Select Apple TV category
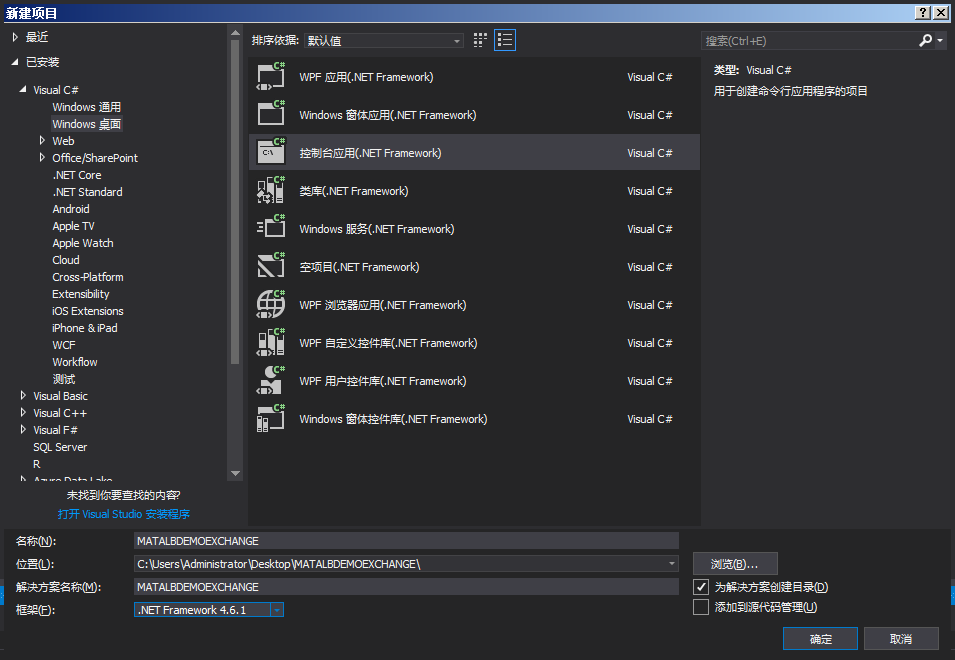The height and width of the screenshot is (660, 955). tap(73, 226)
